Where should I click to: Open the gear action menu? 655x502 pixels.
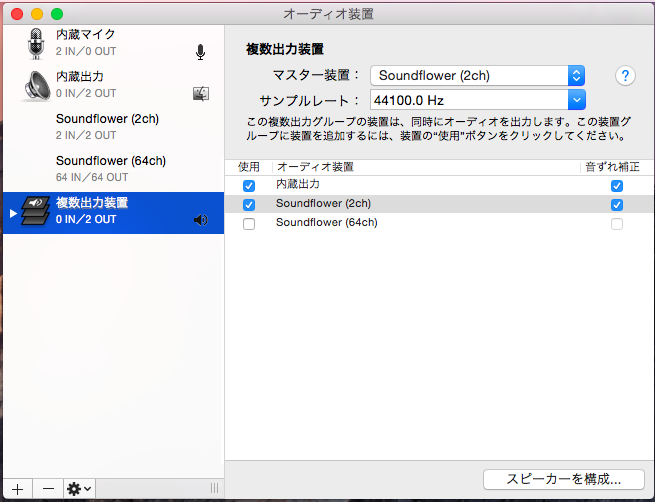click(79, 488)
